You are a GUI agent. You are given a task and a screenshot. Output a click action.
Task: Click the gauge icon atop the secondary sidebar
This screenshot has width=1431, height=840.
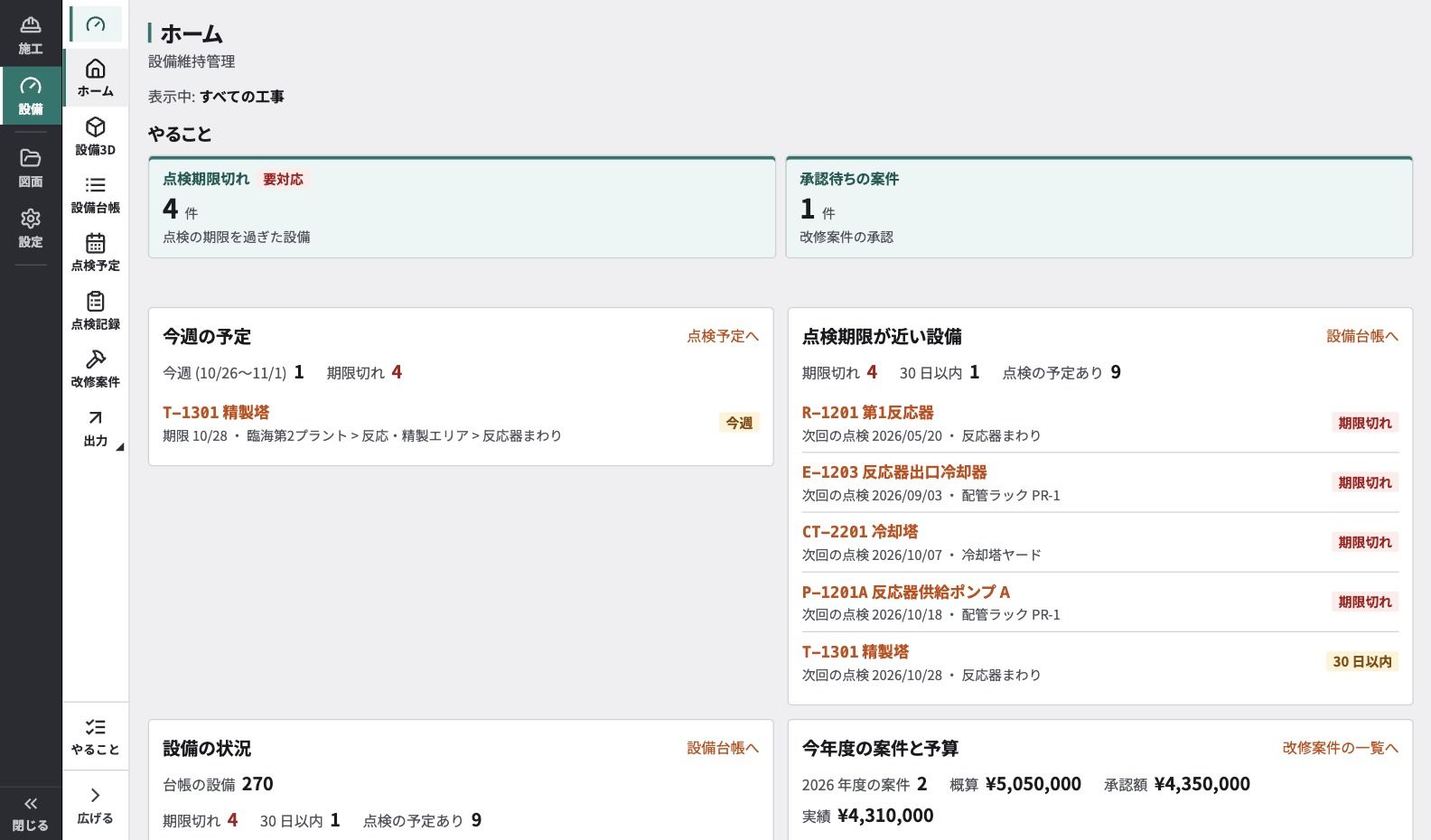96,24
